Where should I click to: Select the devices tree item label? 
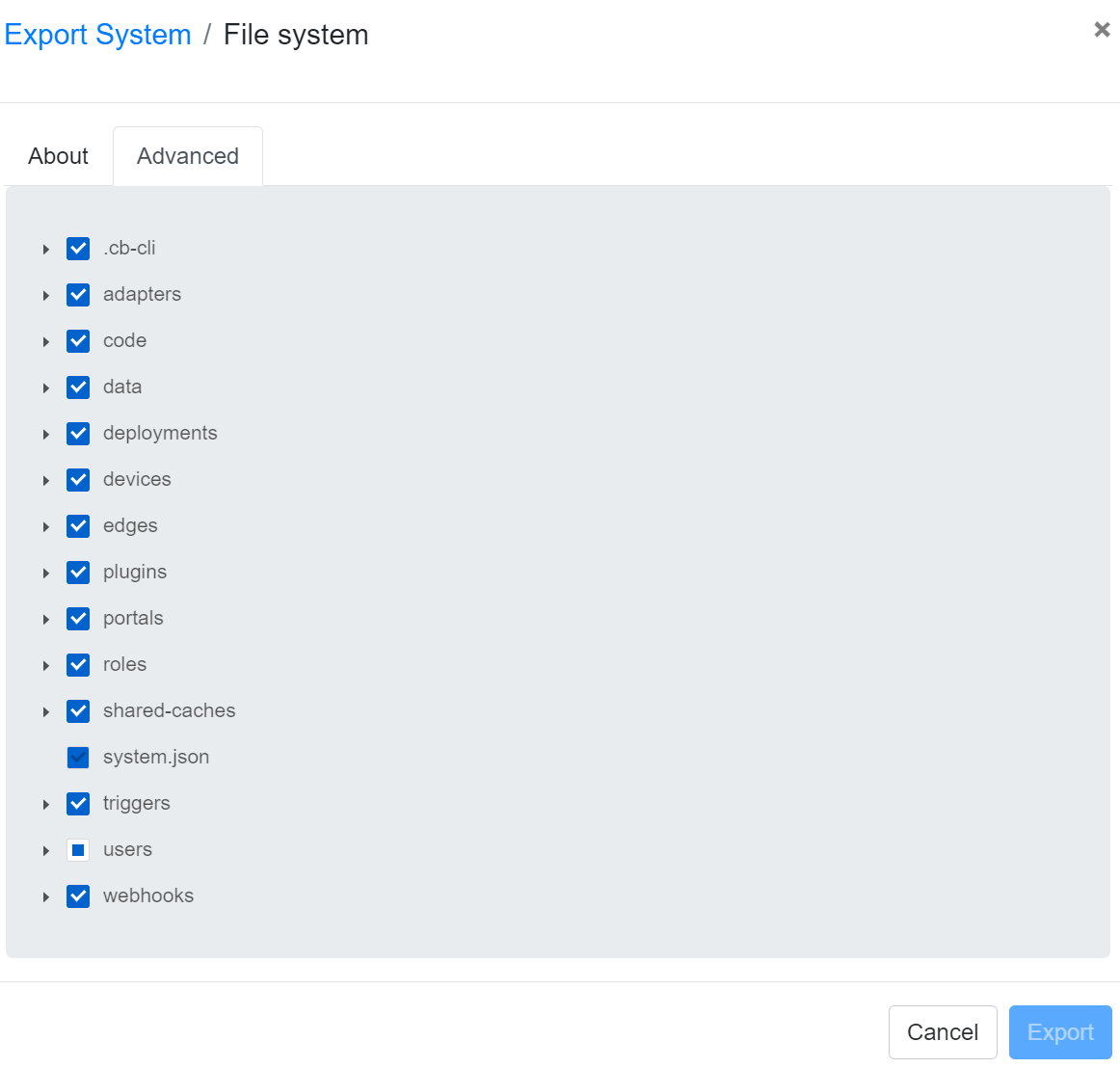pos(137,479)
